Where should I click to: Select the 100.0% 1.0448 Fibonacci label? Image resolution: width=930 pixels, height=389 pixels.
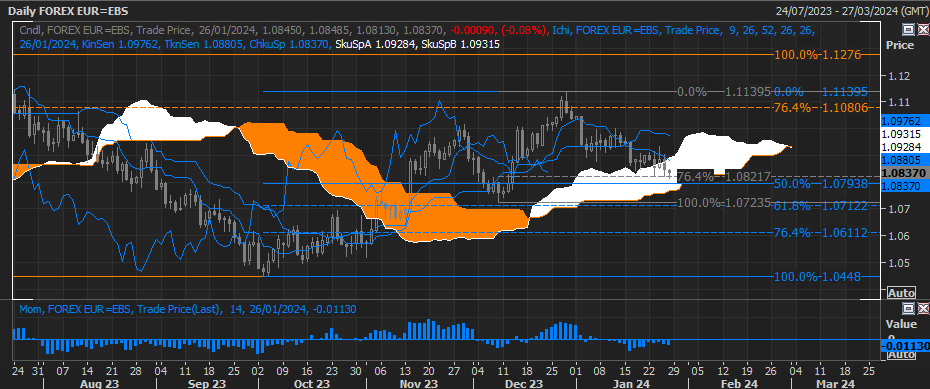(818, 277)
